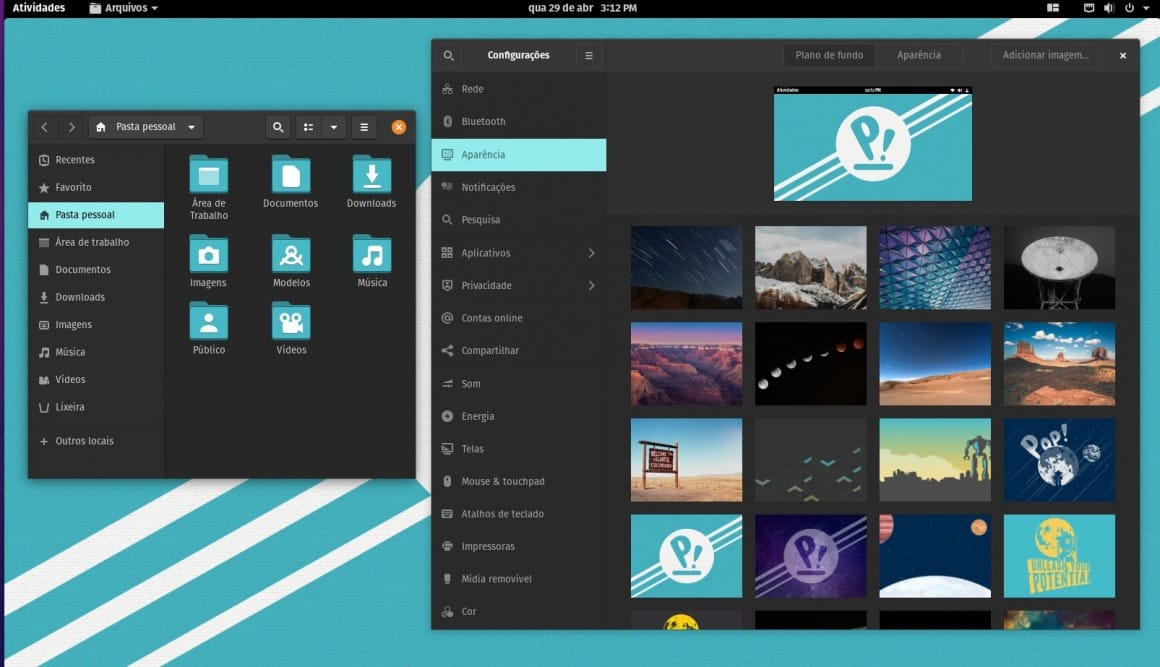The height and width of the screenshot is (667, 1160).
Task: Select the moon eclipse wallpaper thumbnail
Action: coord(810,362)
